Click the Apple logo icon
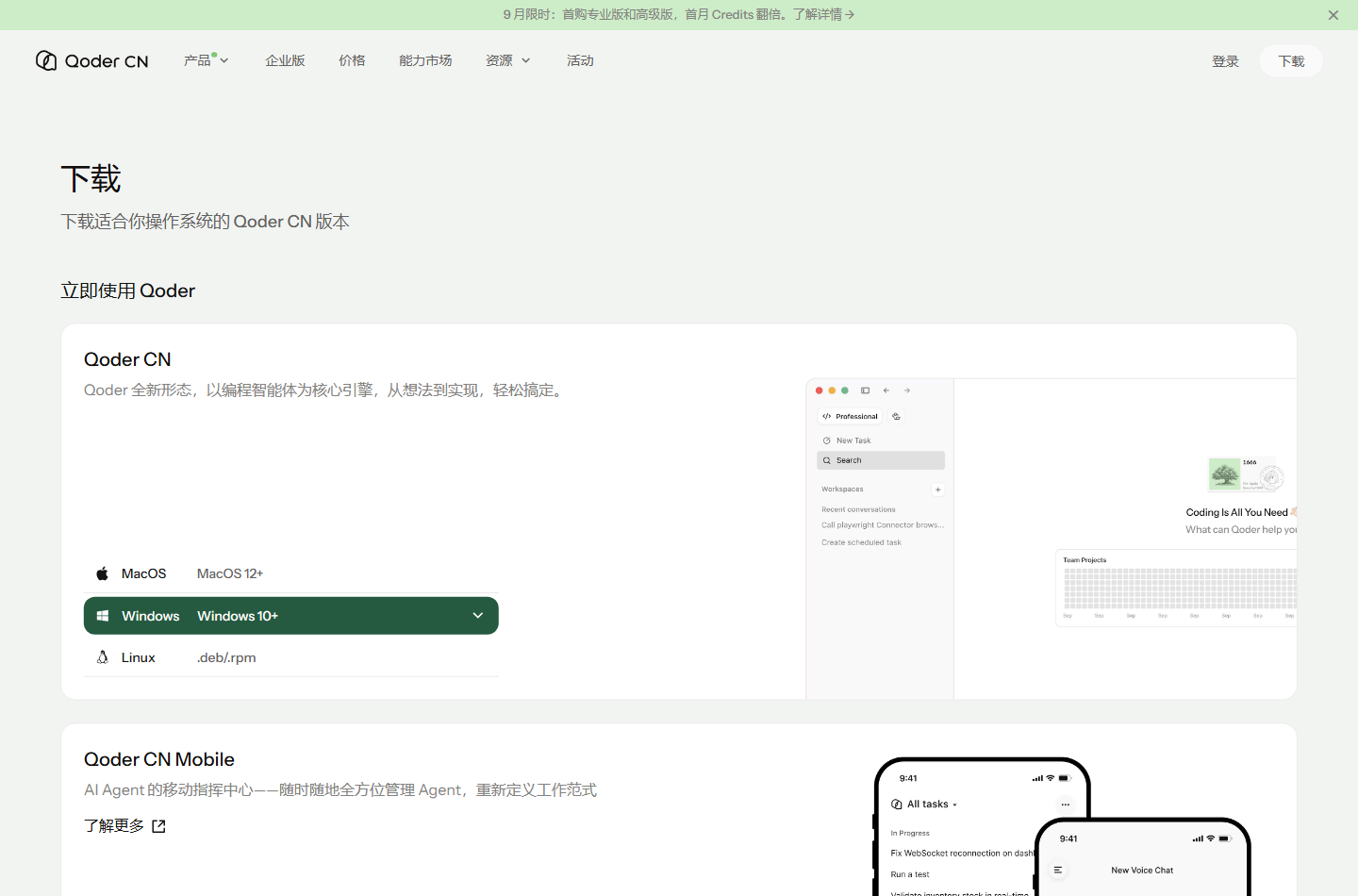 click(x=103, y=573)
